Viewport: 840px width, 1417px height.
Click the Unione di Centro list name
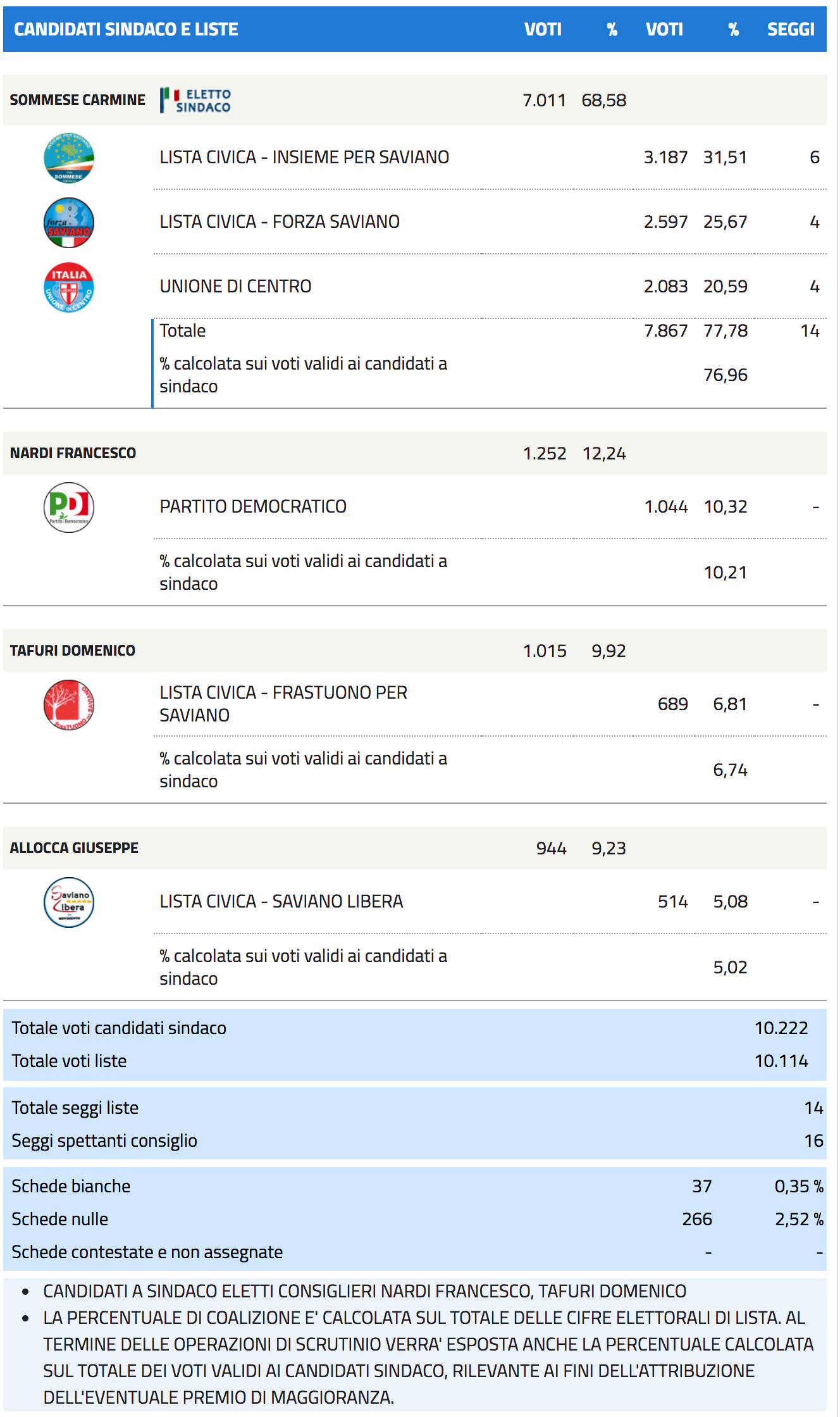(235, 287)
